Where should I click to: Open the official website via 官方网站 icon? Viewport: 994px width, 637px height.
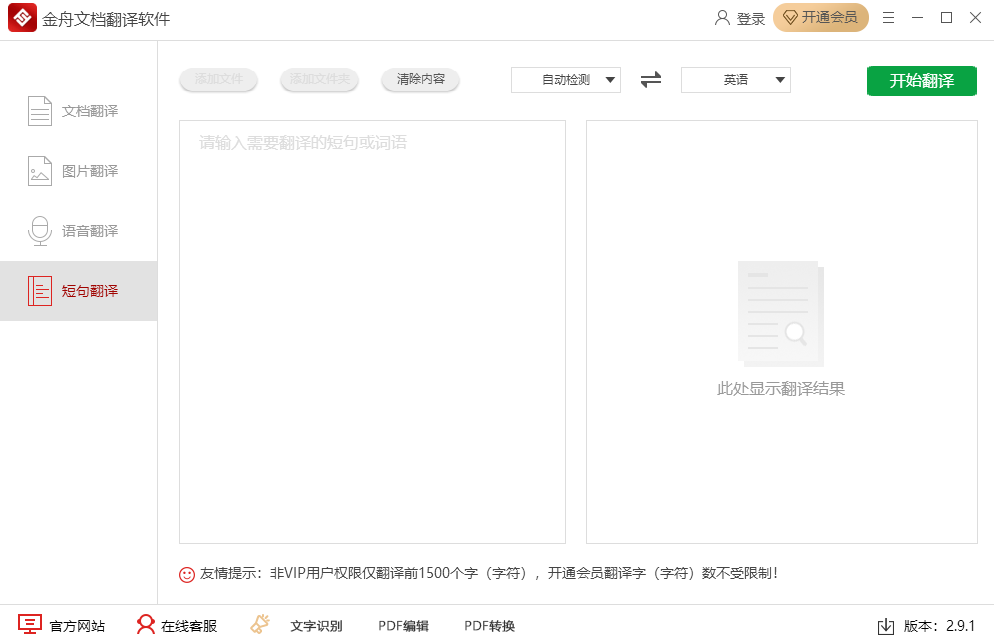point(29,625)
